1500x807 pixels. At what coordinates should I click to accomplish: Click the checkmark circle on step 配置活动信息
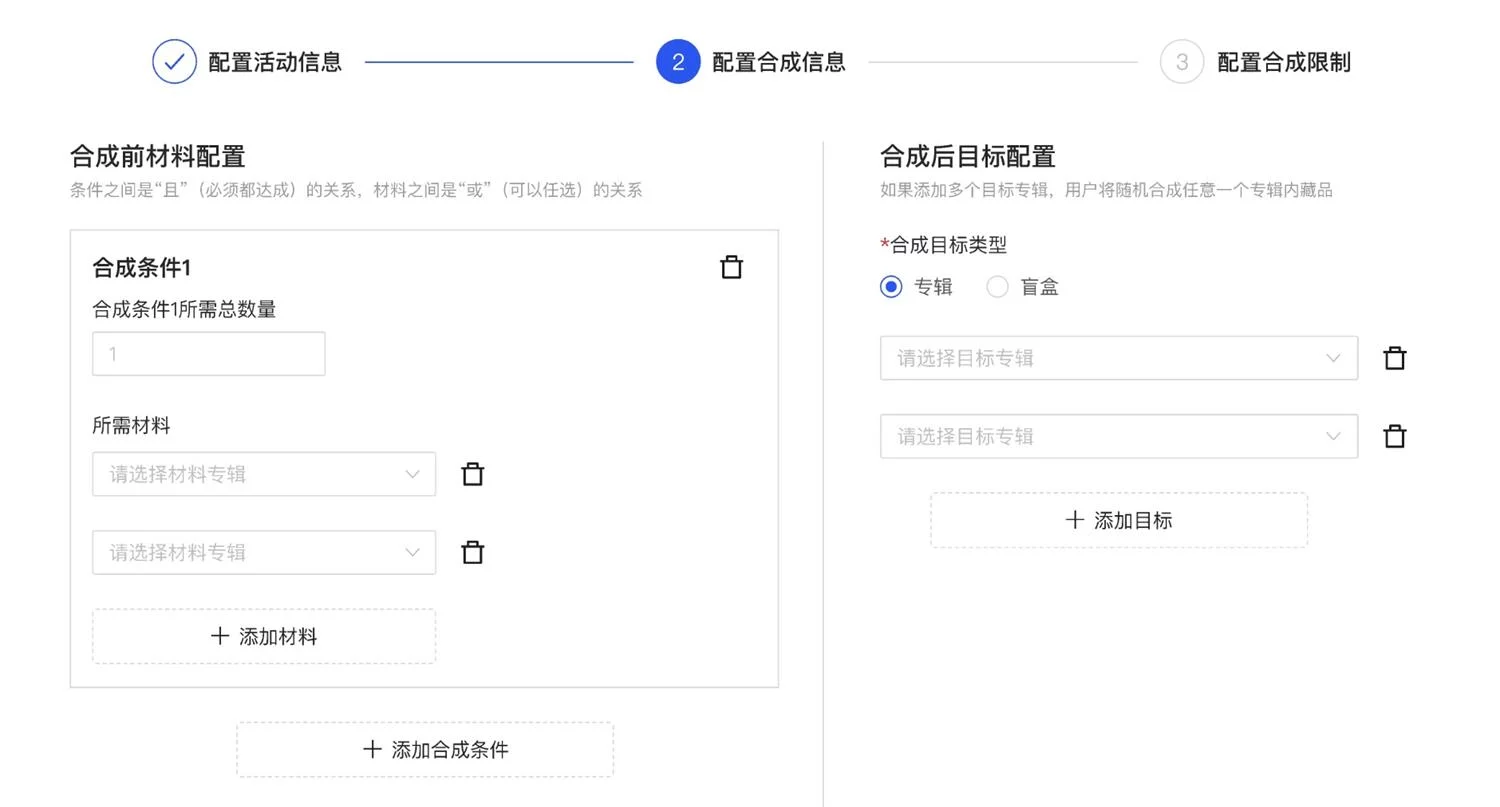pos(174,61)
